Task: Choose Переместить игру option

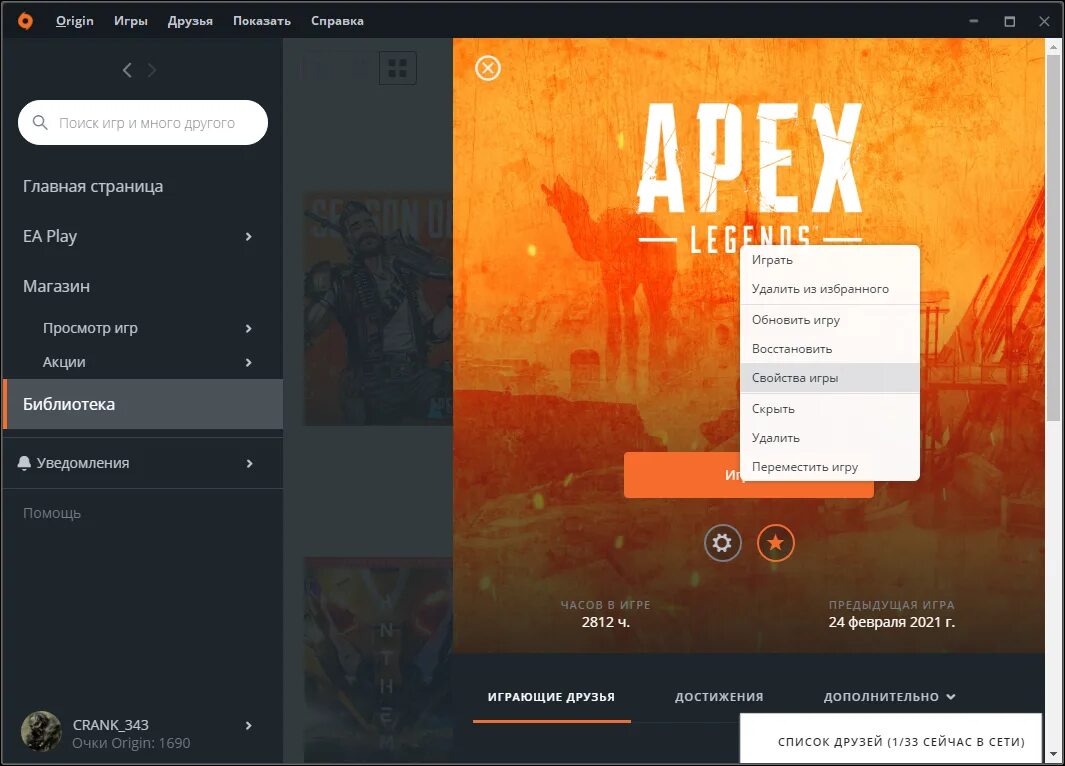Action: 830,467
